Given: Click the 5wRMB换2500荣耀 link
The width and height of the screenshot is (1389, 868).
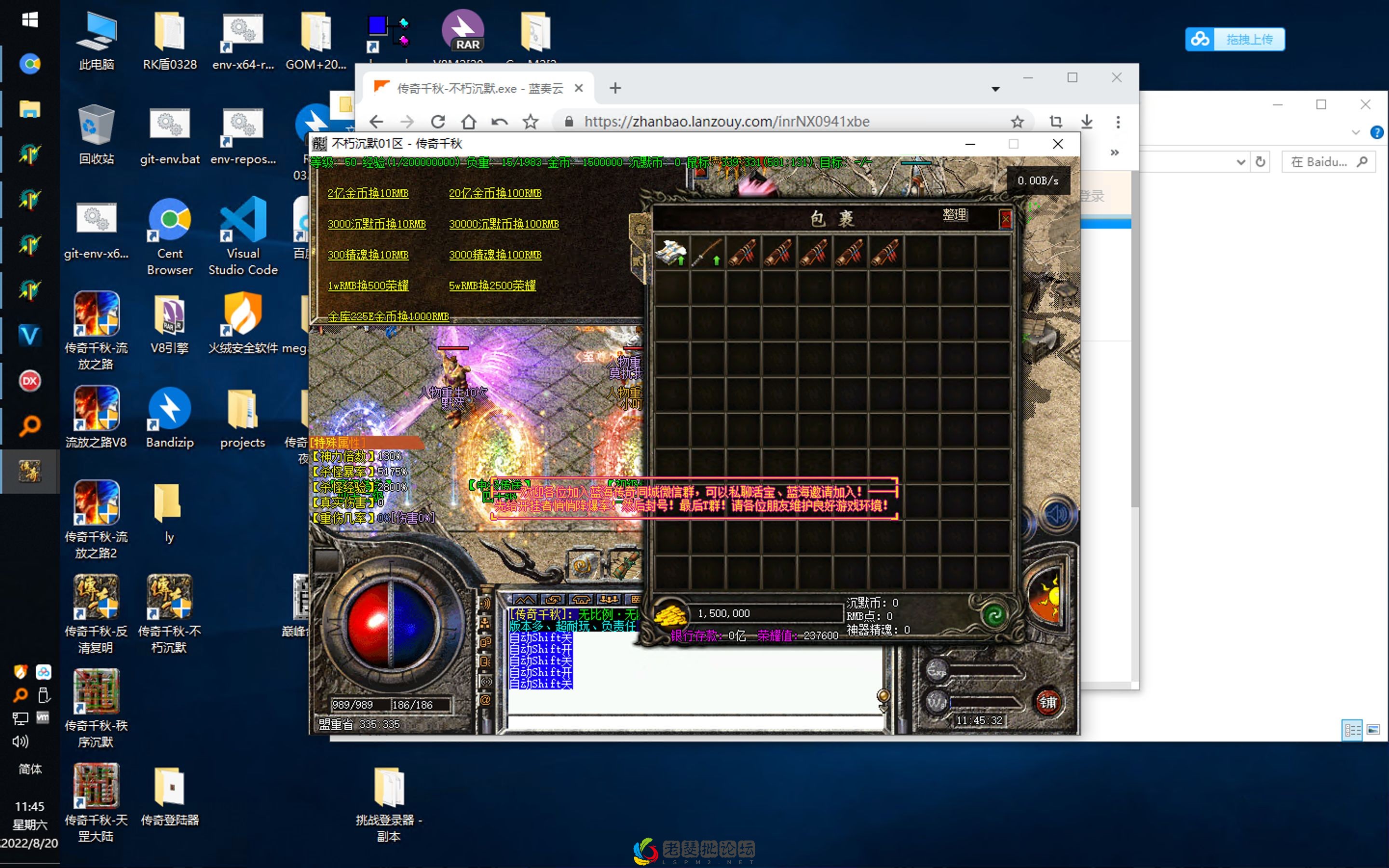Looking at the screenshot, I should pos(492,286).
